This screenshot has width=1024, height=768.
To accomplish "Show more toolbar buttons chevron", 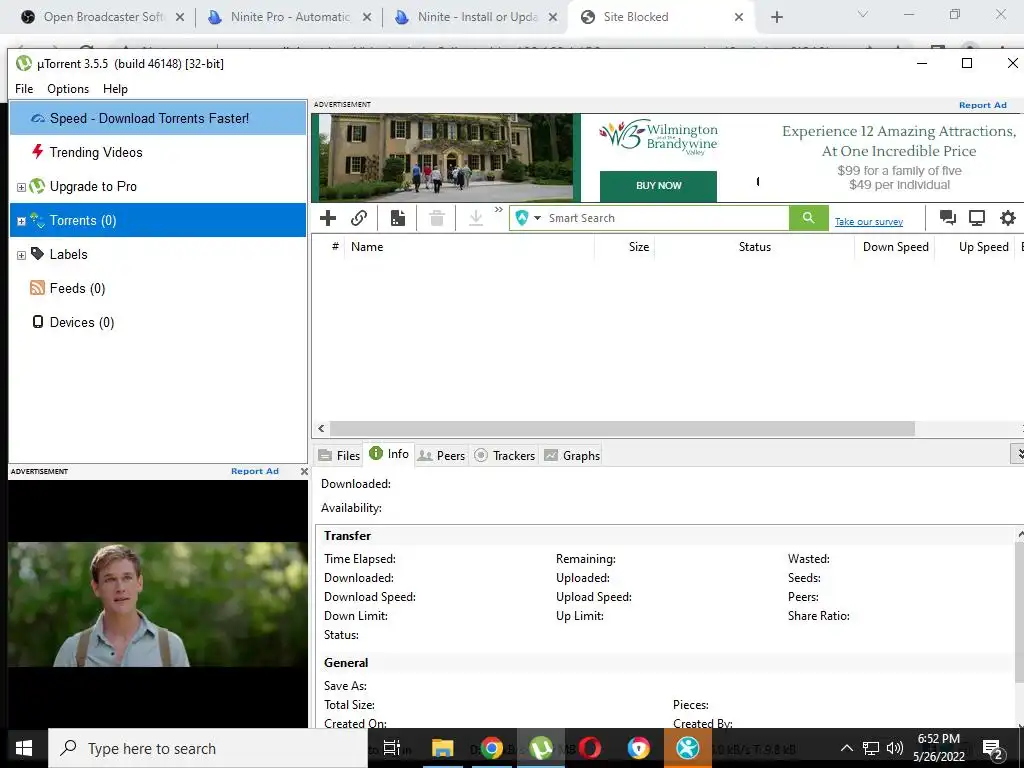I will pos(499,210).
